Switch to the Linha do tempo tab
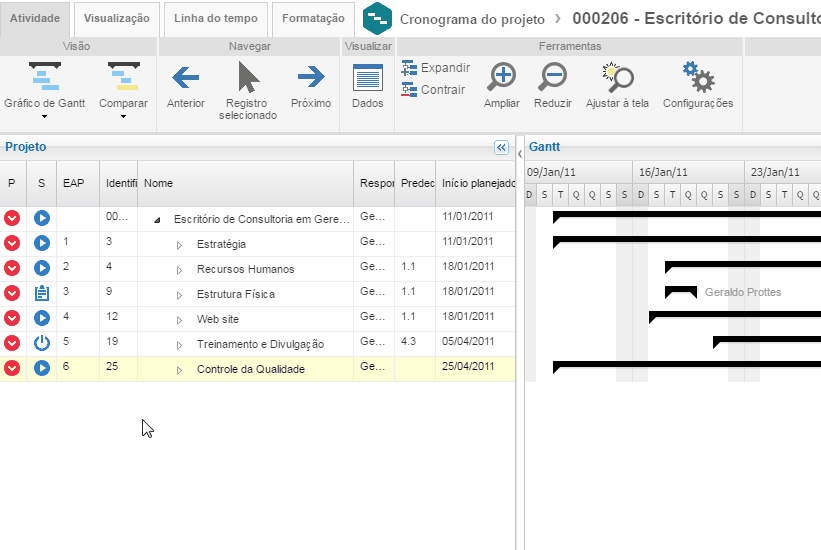Image resolution: width=821 pixels, height=550 pixels. pos(216,18)
